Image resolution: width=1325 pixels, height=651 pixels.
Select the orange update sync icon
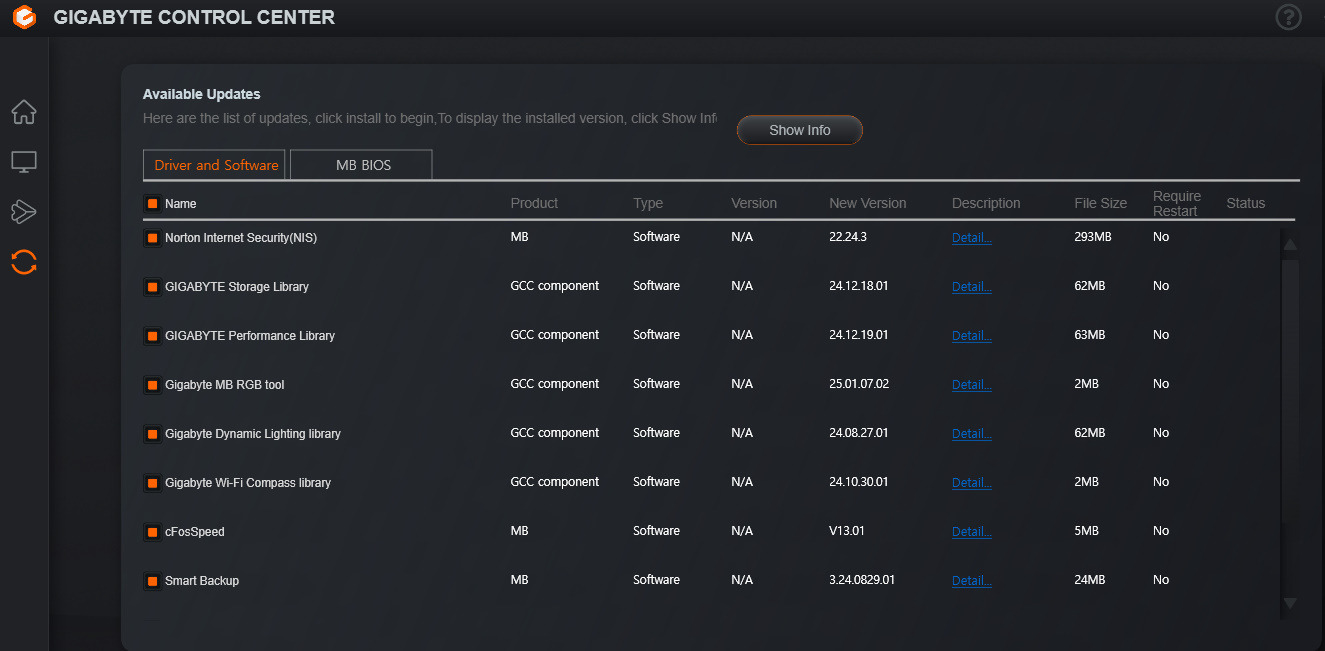click(24, 262)
